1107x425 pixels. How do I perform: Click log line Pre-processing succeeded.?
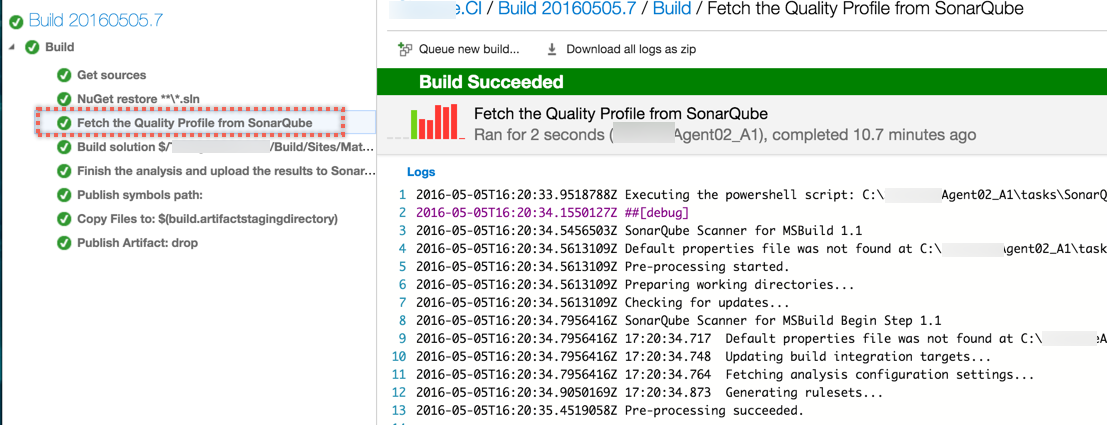coord(610,411)
